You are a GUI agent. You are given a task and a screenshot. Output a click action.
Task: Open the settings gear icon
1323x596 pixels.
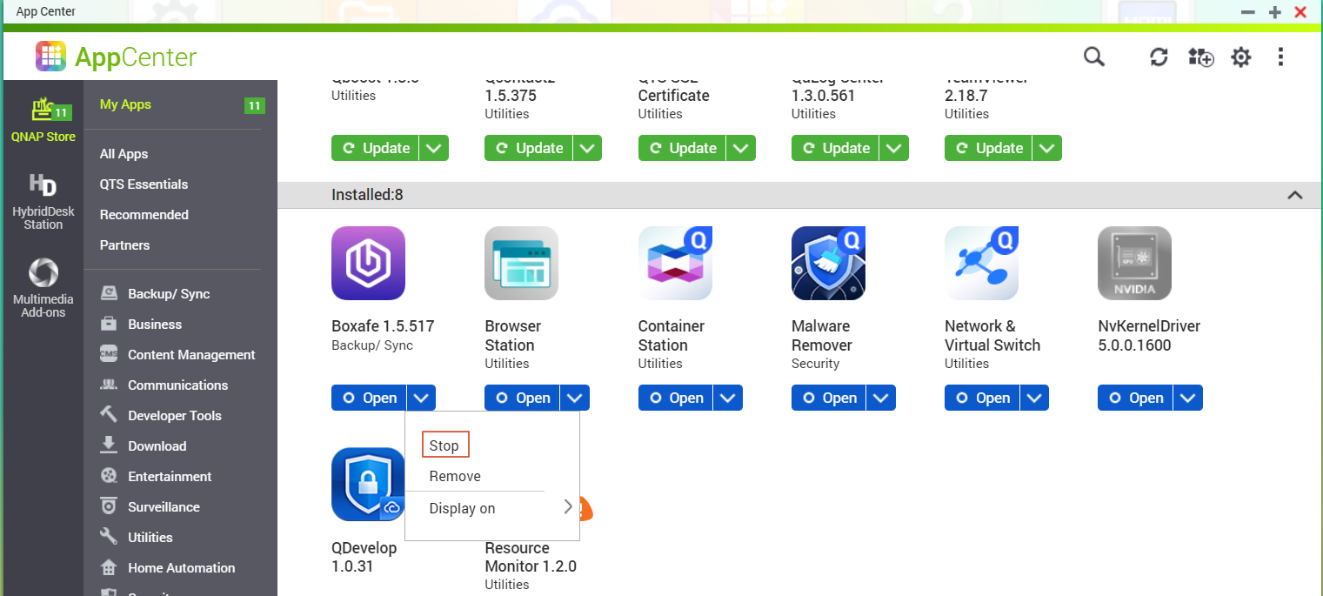coord(1241,57)
